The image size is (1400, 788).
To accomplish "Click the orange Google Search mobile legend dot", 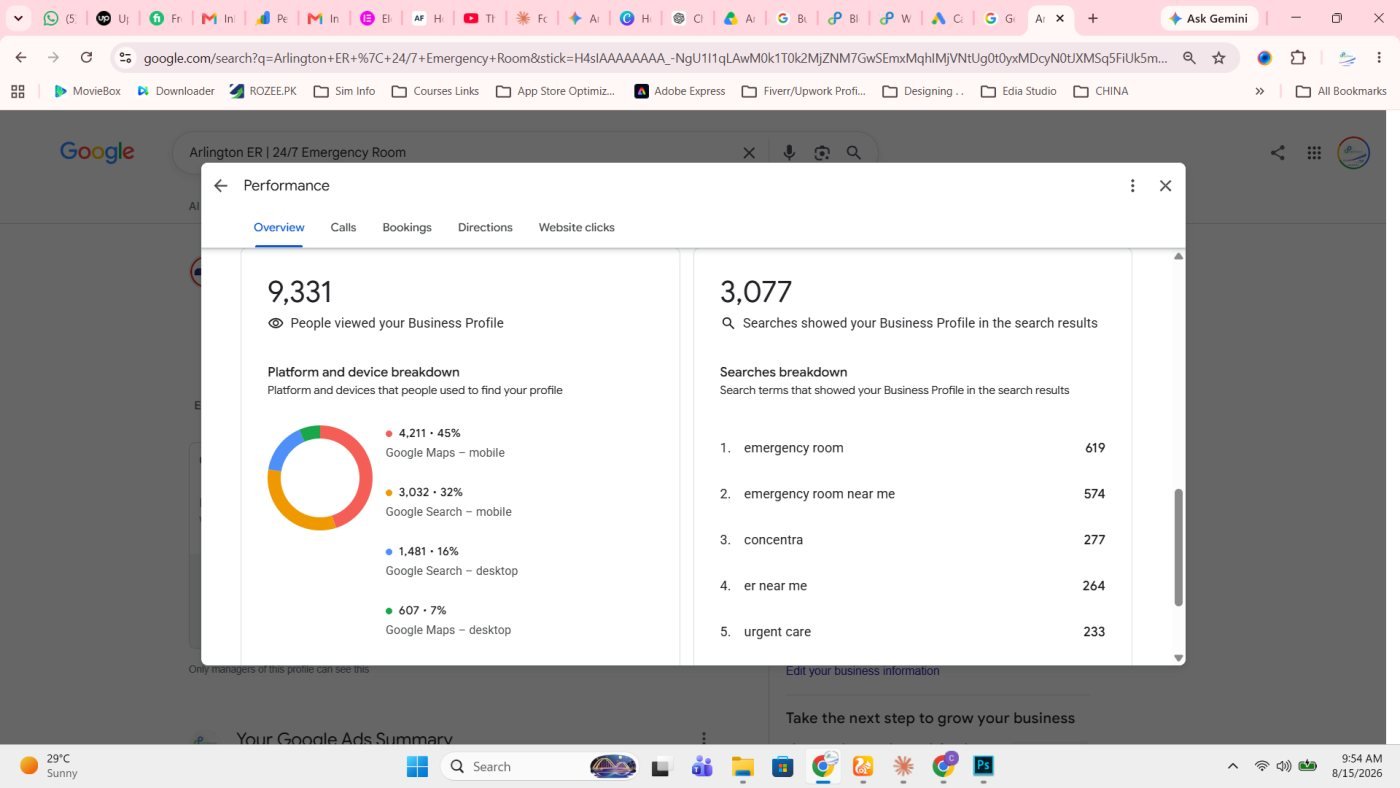I will (389, 492).
